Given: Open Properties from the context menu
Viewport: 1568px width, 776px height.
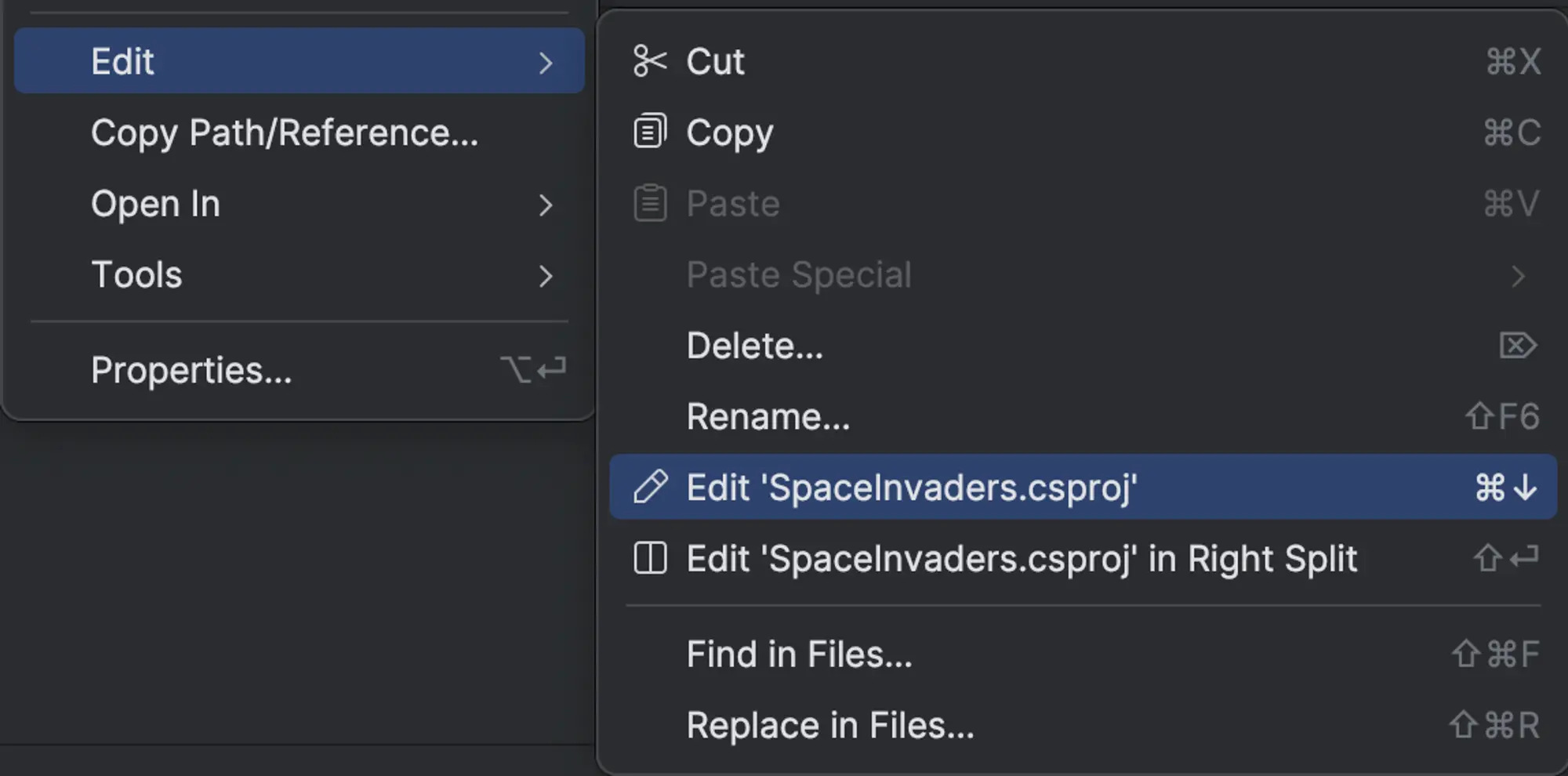Looking at the screenshot, I should (191, 370).
